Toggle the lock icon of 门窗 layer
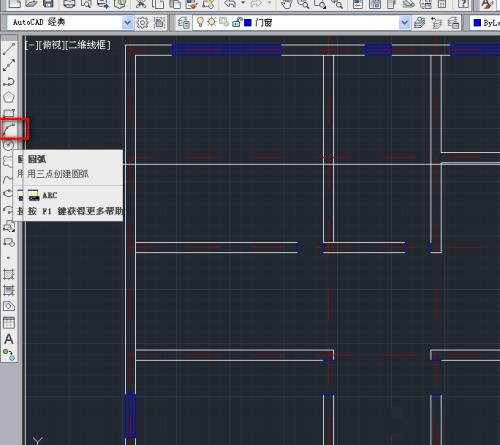 coord(236,22)
